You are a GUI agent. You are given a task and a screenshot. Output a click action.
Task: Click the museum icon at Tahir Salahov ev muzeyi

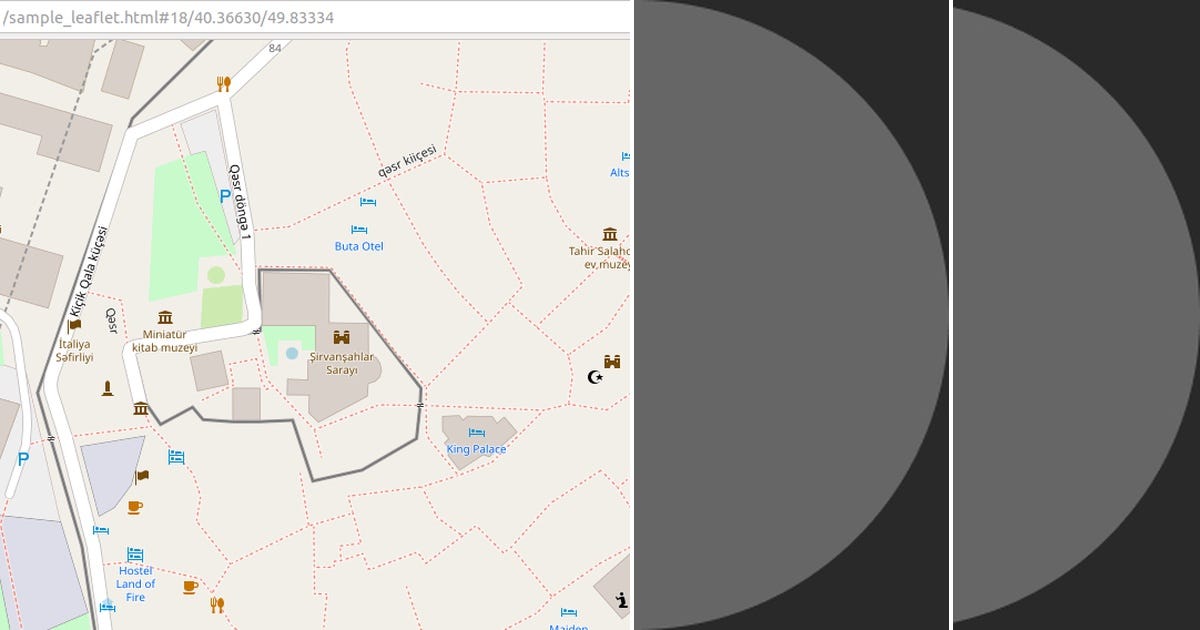611,236
